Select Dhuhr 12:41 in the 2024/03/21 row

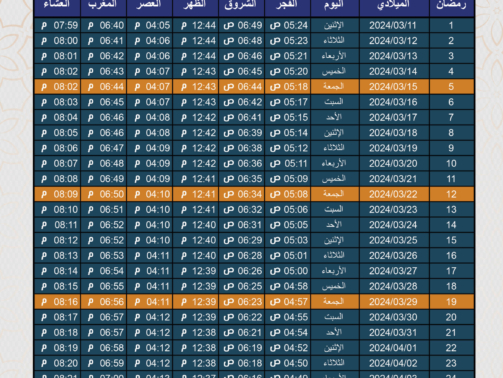(196, 179)
